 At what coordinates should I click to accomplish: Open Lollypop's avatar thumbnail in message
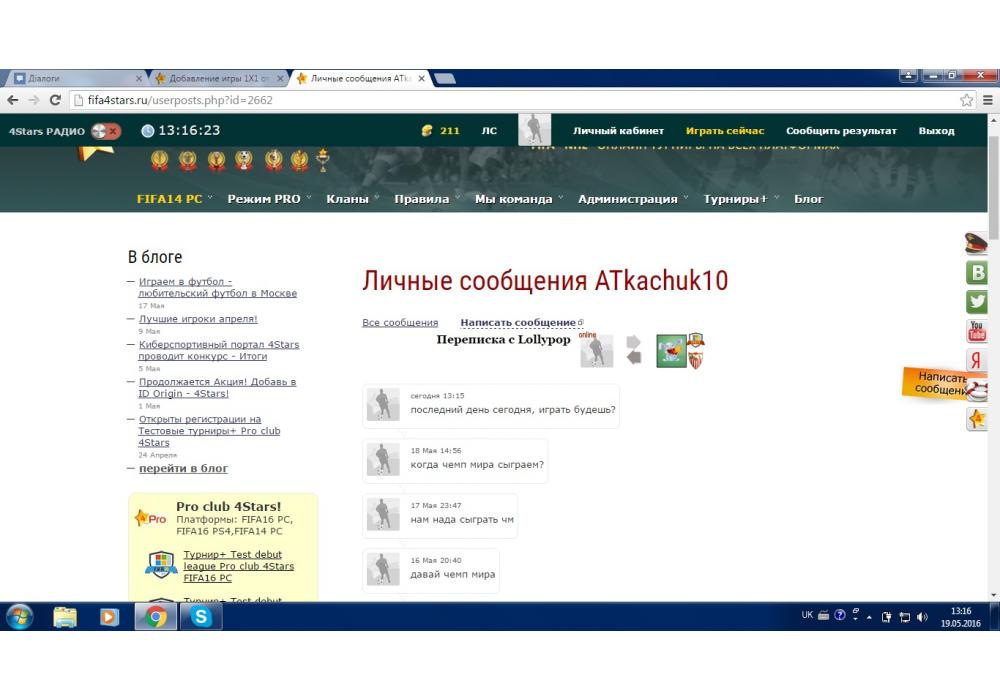(383, 405)
